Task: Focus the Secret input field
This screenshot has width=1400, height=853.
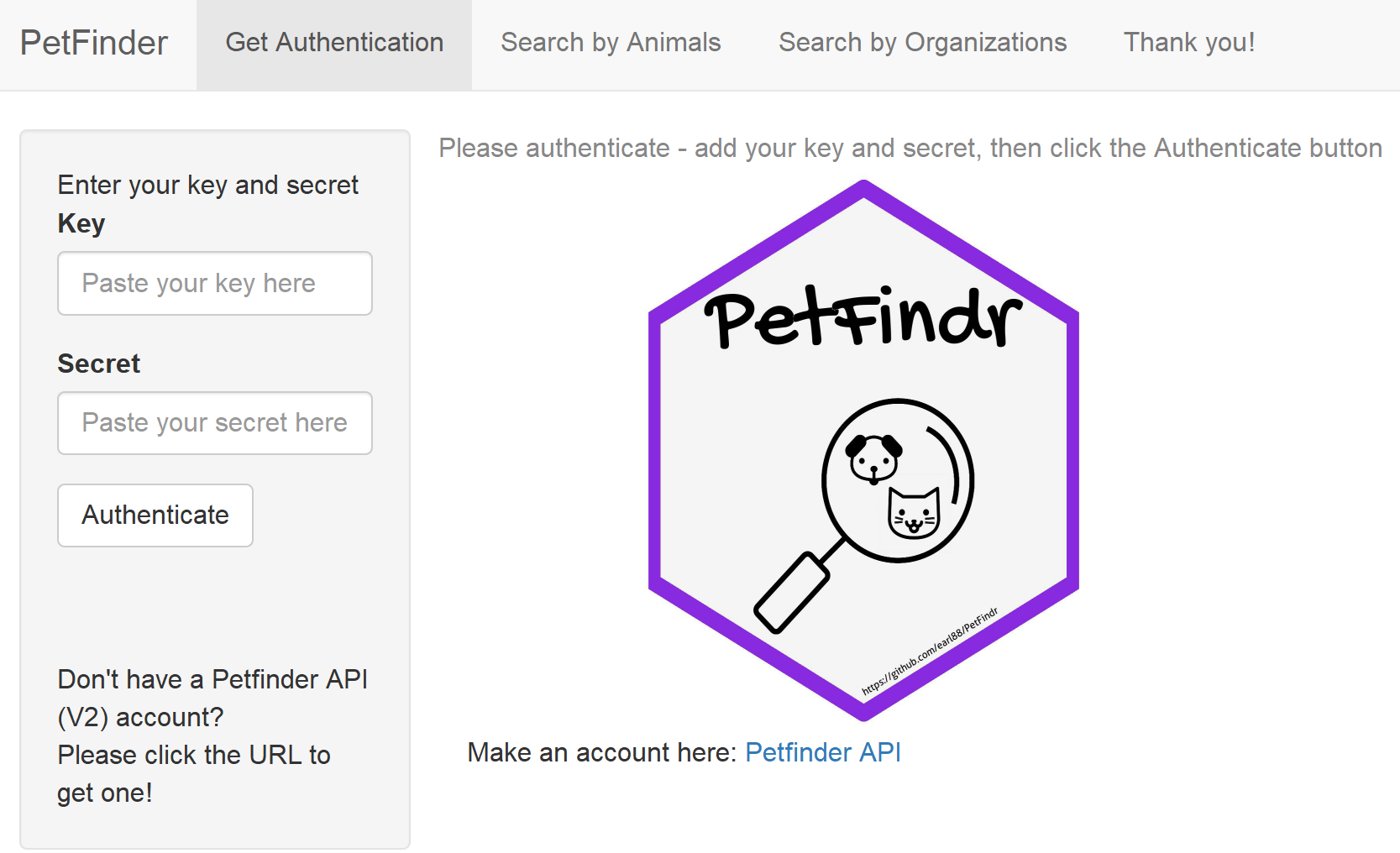Action: pyautogui.click(x=215, y=423)
